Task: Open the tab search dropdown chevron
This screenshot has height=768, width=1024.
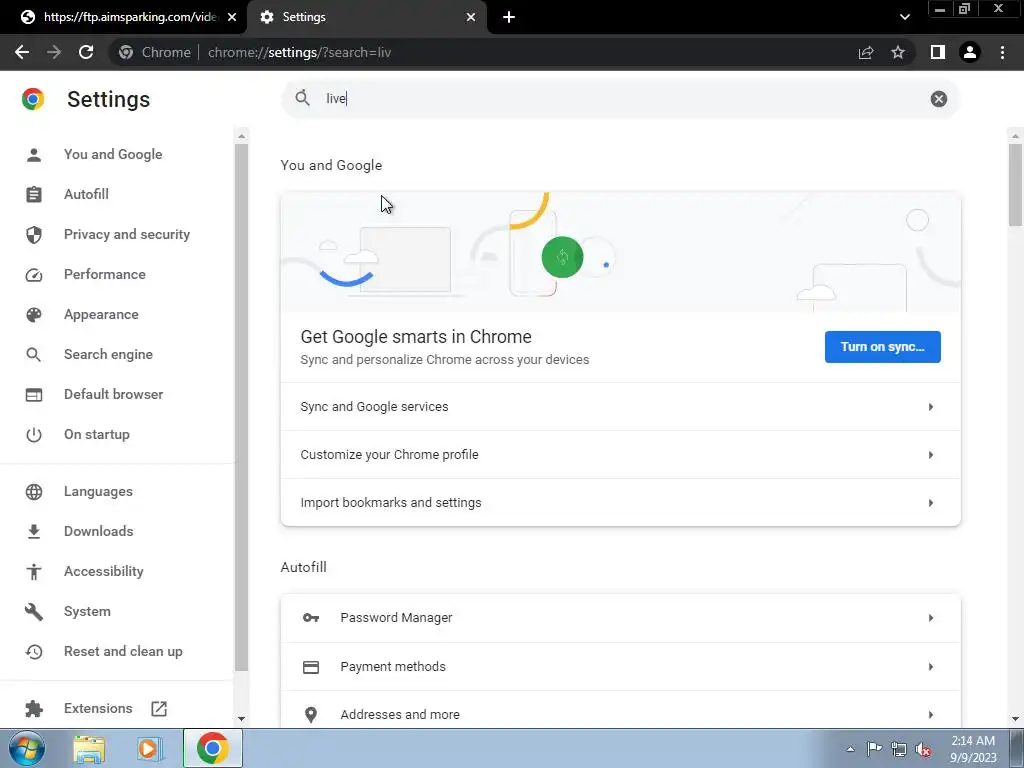Action: (904, 17)
